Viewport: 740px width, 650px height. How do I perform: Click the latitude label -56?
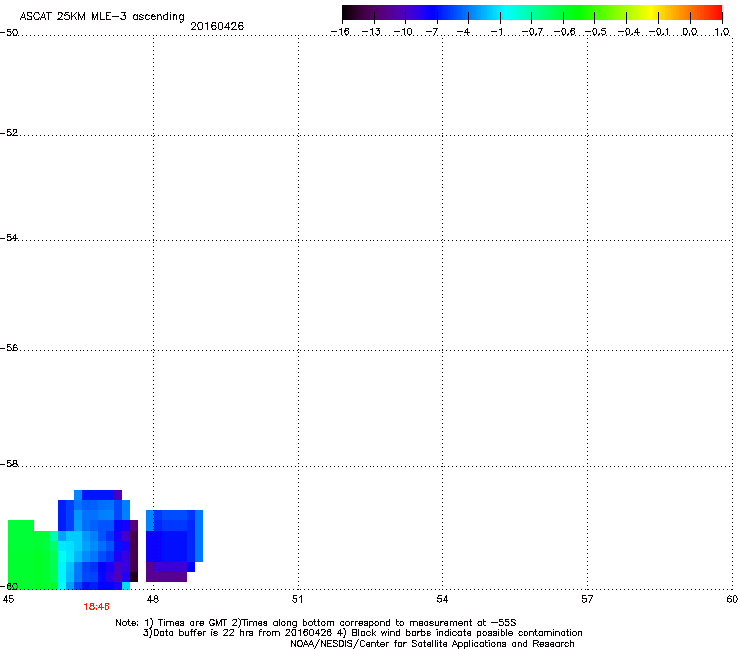point(9,348)
